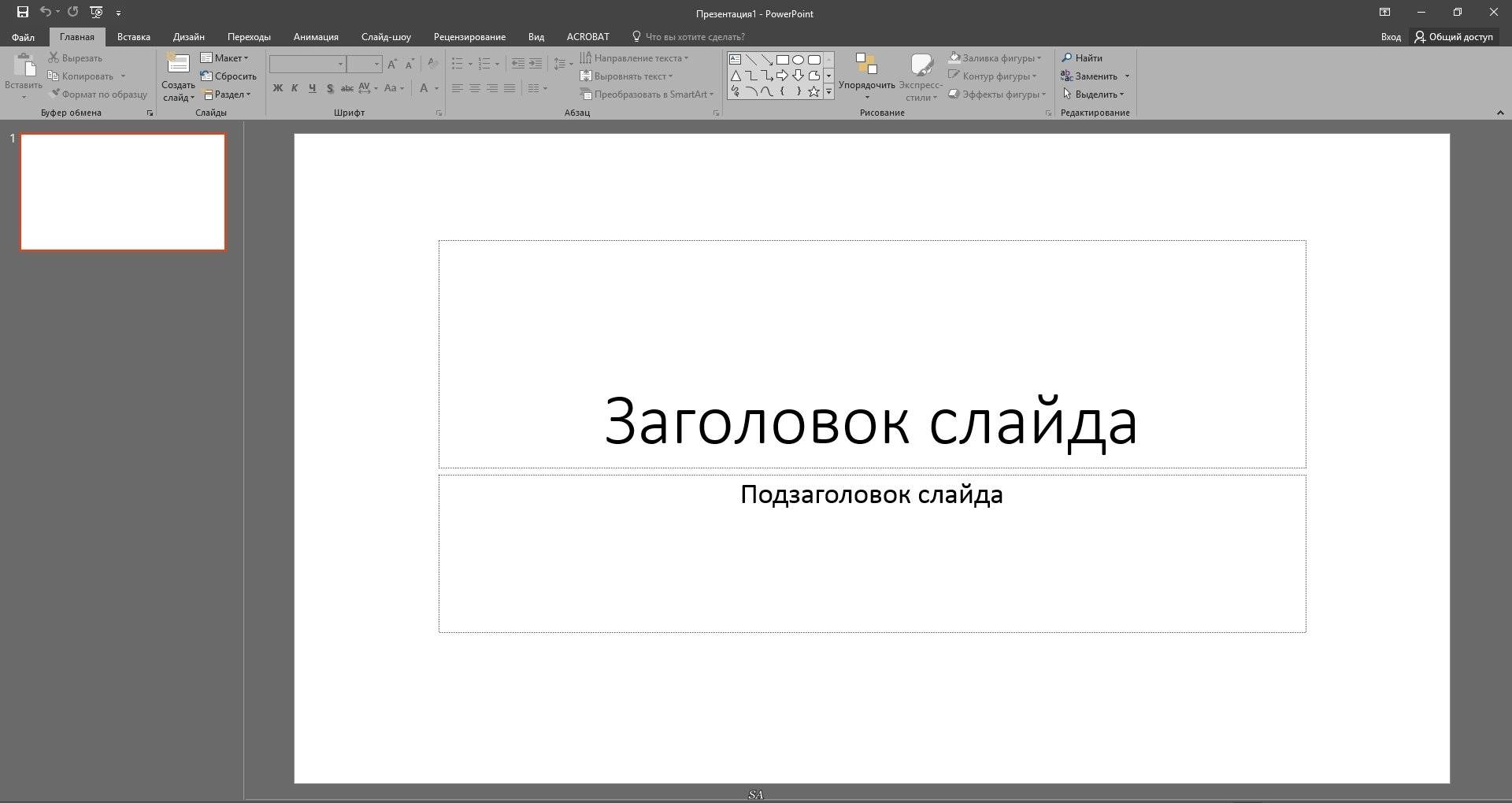Click Increase list indent level icon
1512x803 pixels.
coord(535,64)
